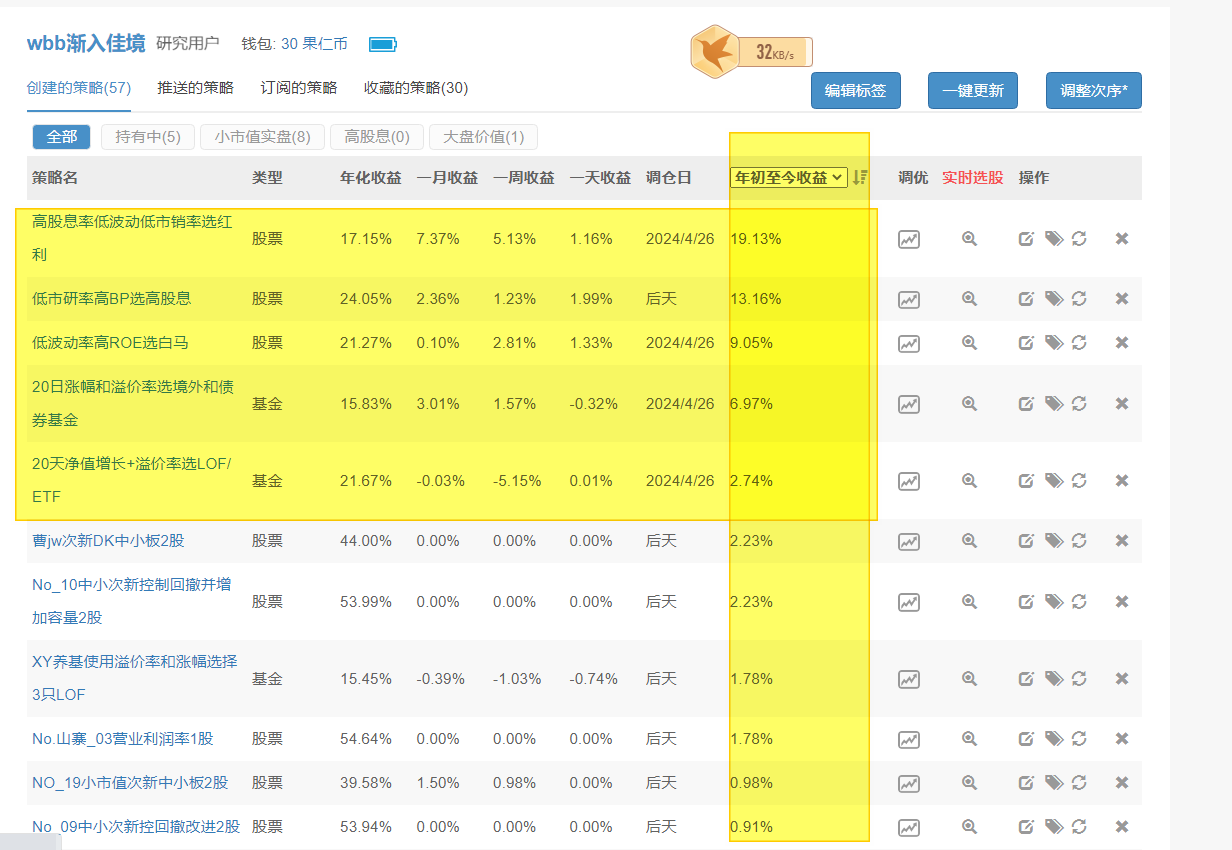Click the -5.15% weekly return value
The image size is (1232, 850).
click(x=519, y=481)
